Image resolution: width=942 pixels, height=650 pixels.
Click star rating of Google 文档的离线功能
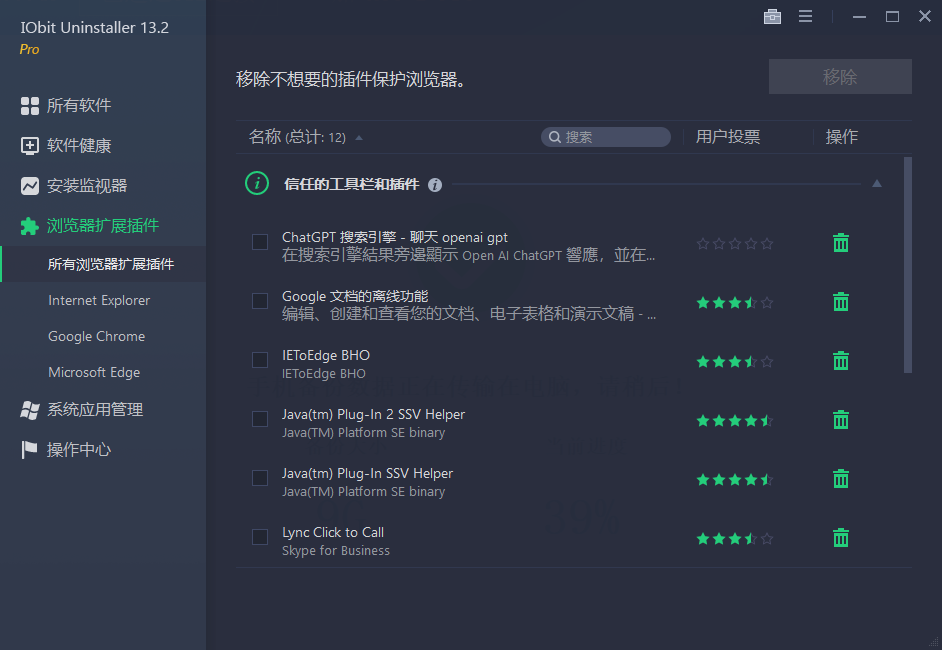pos(735,302)
